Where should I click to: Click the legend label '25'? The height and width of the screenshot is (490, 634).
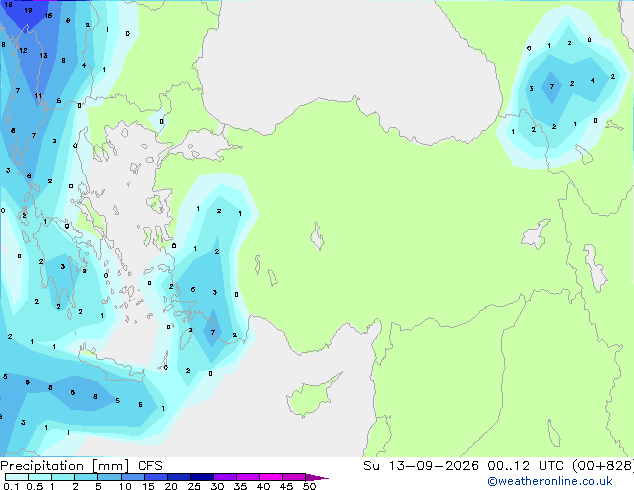[194, 486]
